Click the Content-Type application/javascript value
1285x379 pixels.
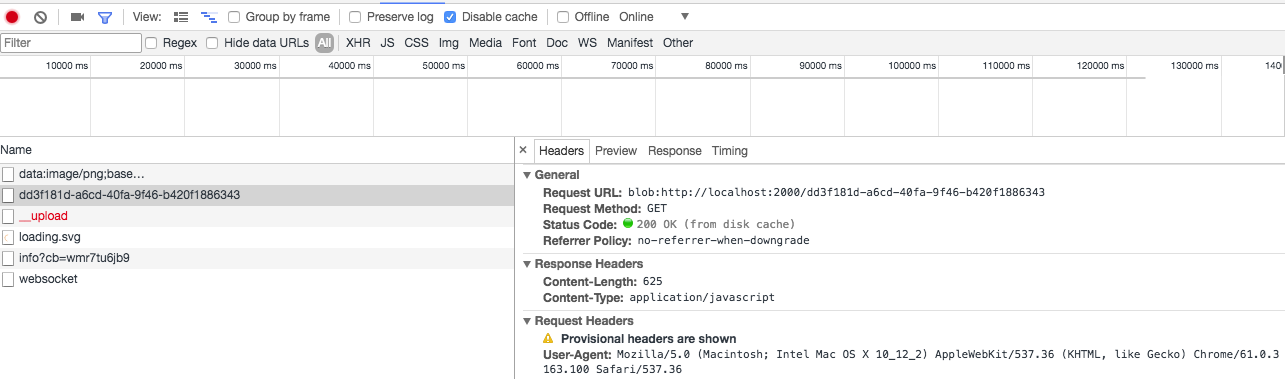click(x=701, y=297)
